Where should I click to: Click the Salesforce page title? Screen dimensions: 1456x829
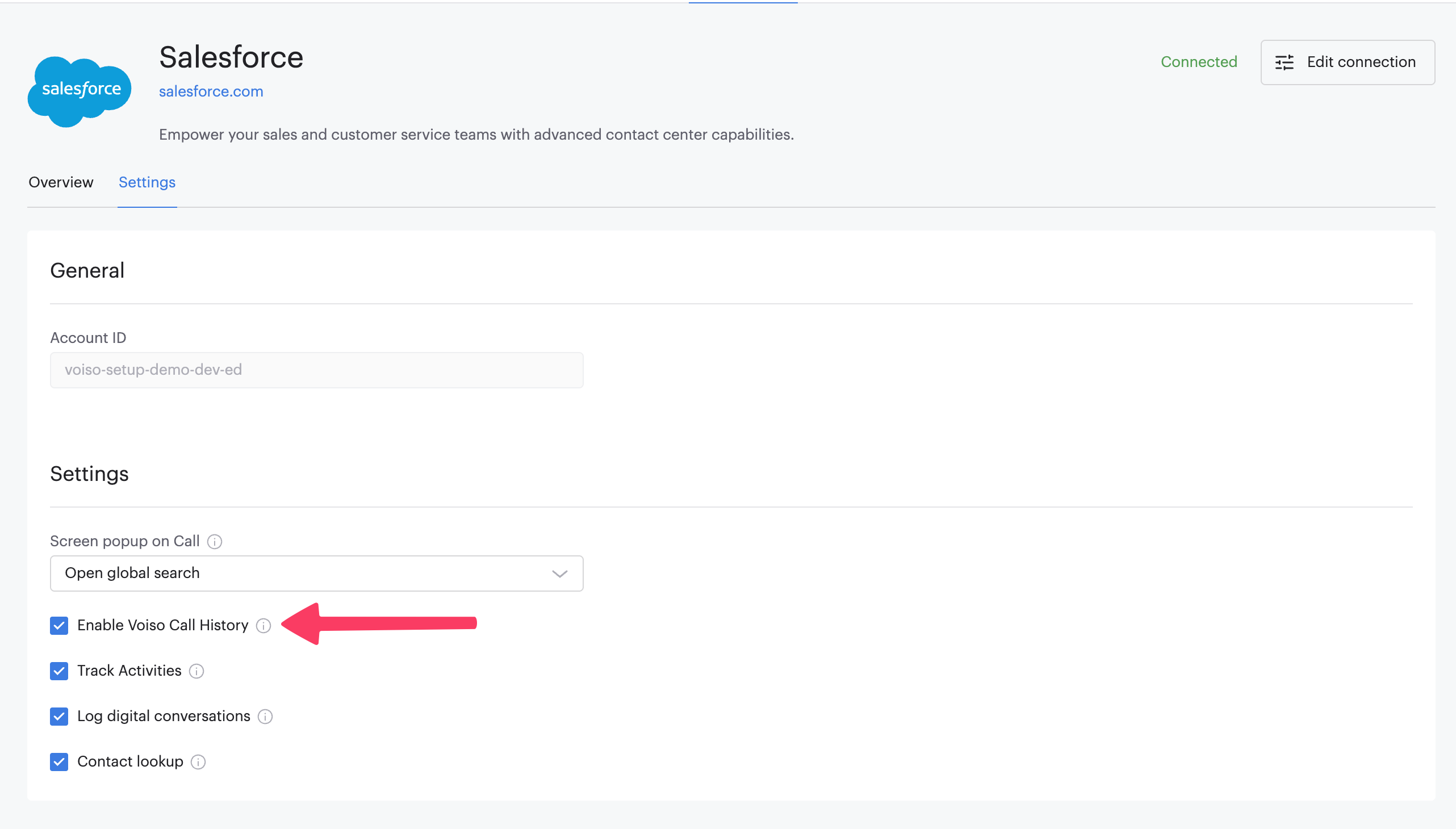pyautogui.click(x=231, y=57)
